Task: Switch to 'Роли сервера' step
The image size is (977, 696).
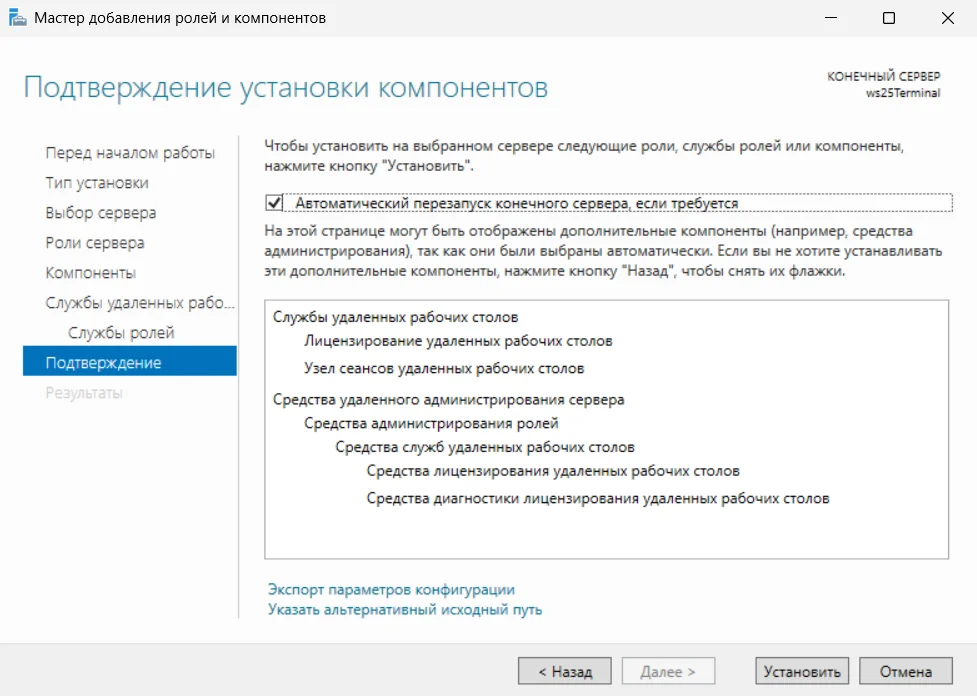Action: 95,242
